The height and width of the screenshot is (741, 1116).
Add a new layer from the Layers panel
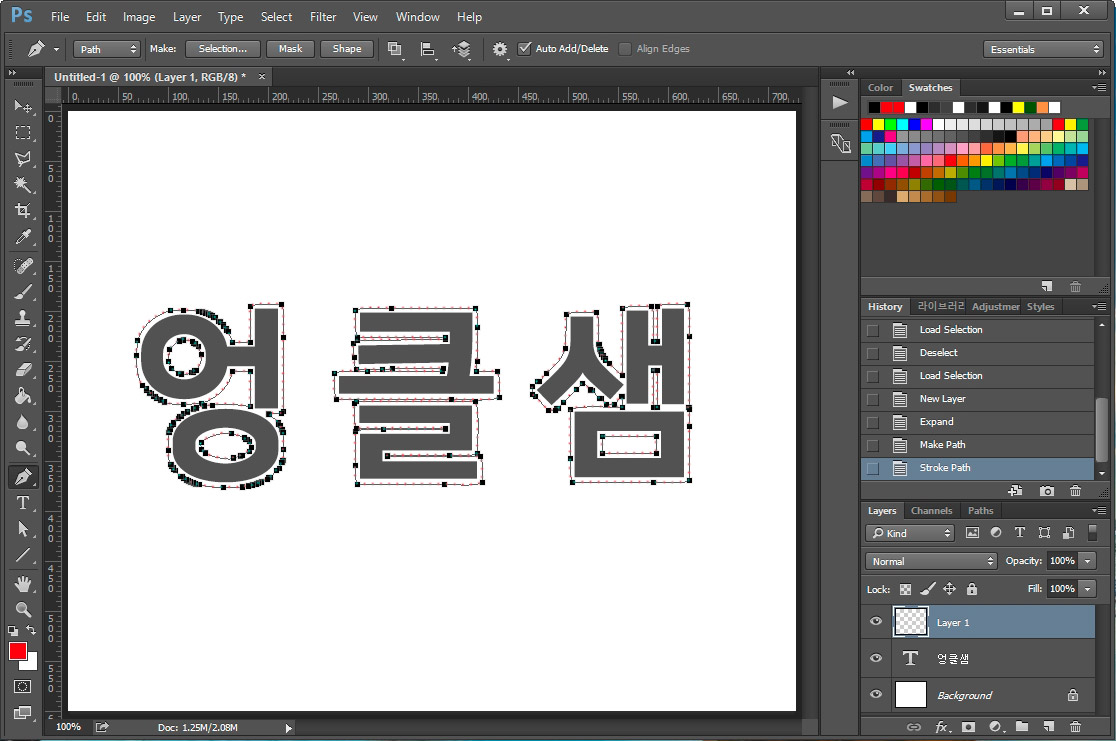(1048, 727)
